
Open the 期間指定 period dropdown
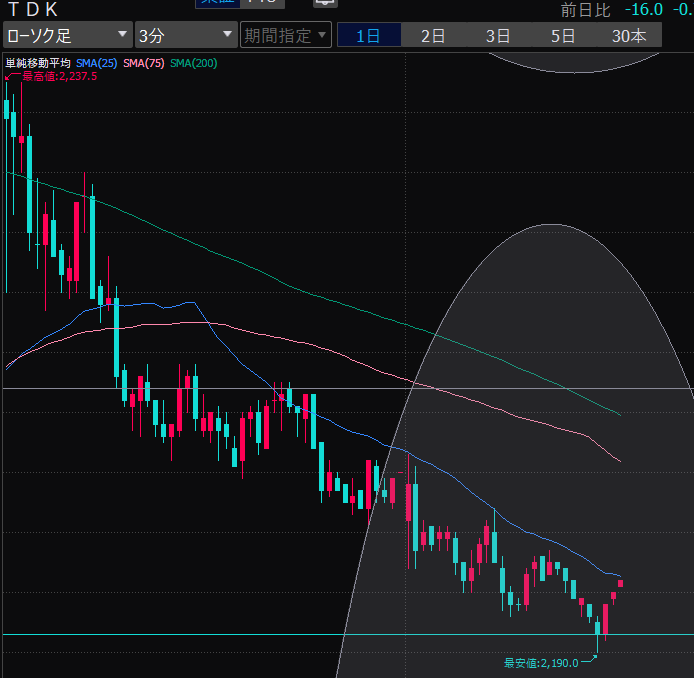(x=285, y=36)
